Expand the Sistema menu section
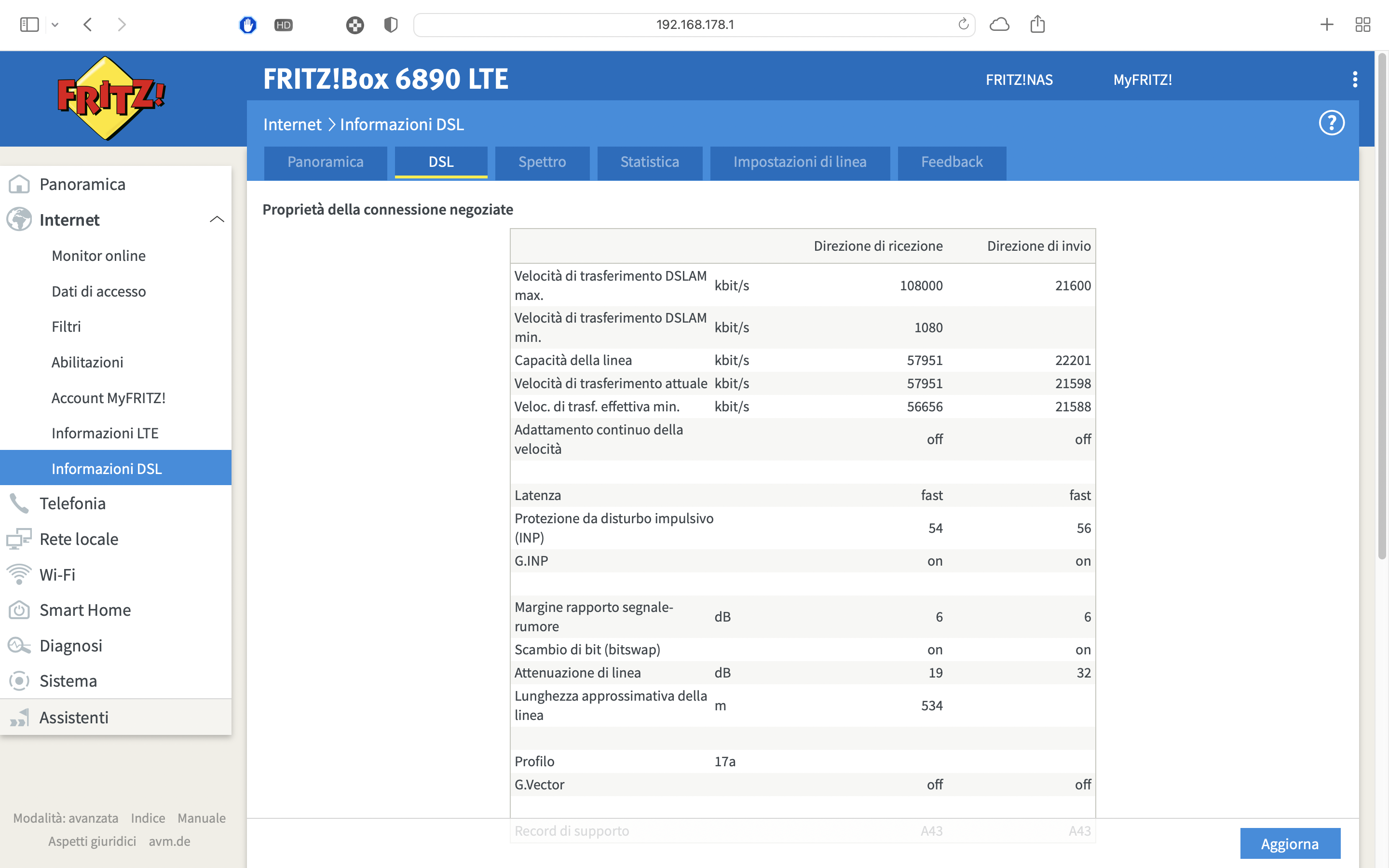 68,681
